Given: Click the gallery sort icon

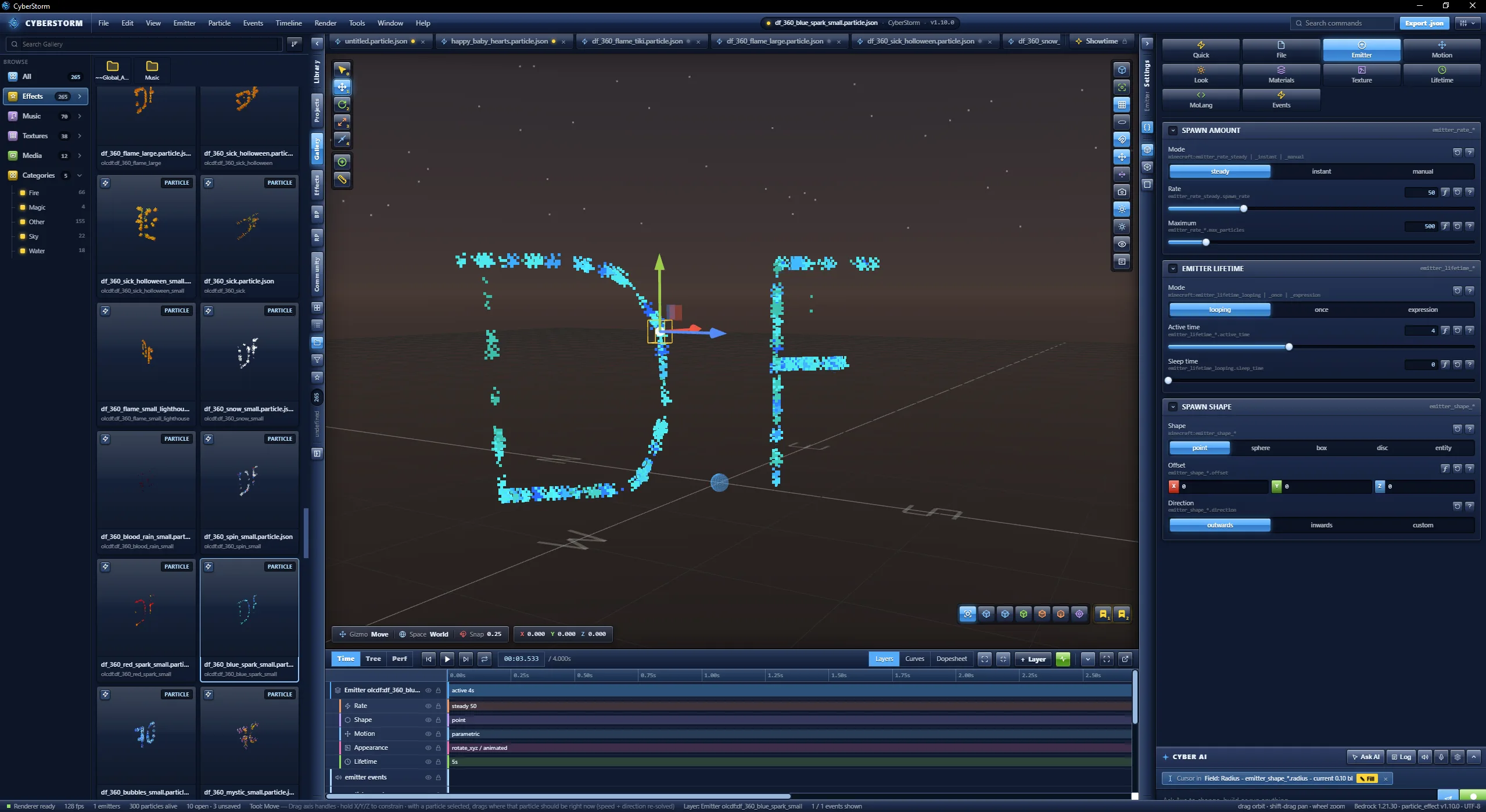Looking at the screenshot, I should point(295,44).
